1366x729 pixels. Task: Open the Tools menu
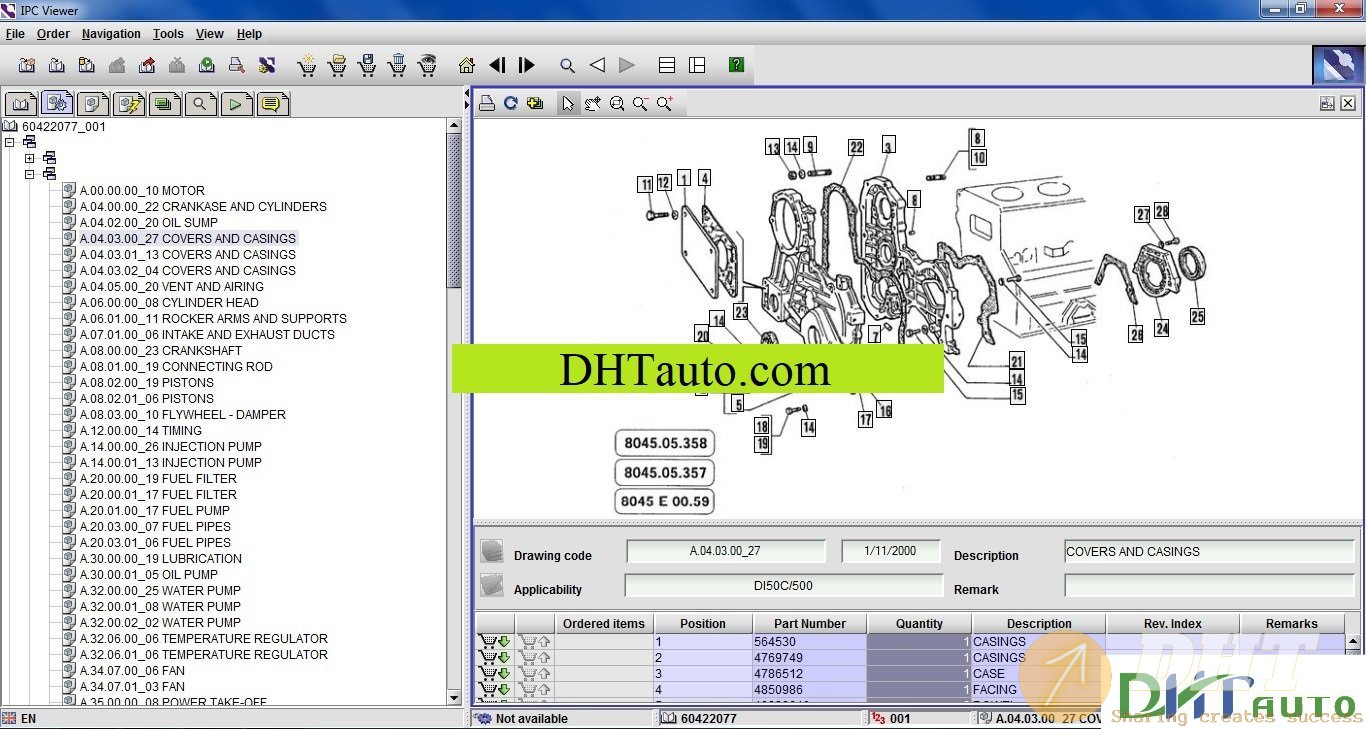click(x=168, y=34)
